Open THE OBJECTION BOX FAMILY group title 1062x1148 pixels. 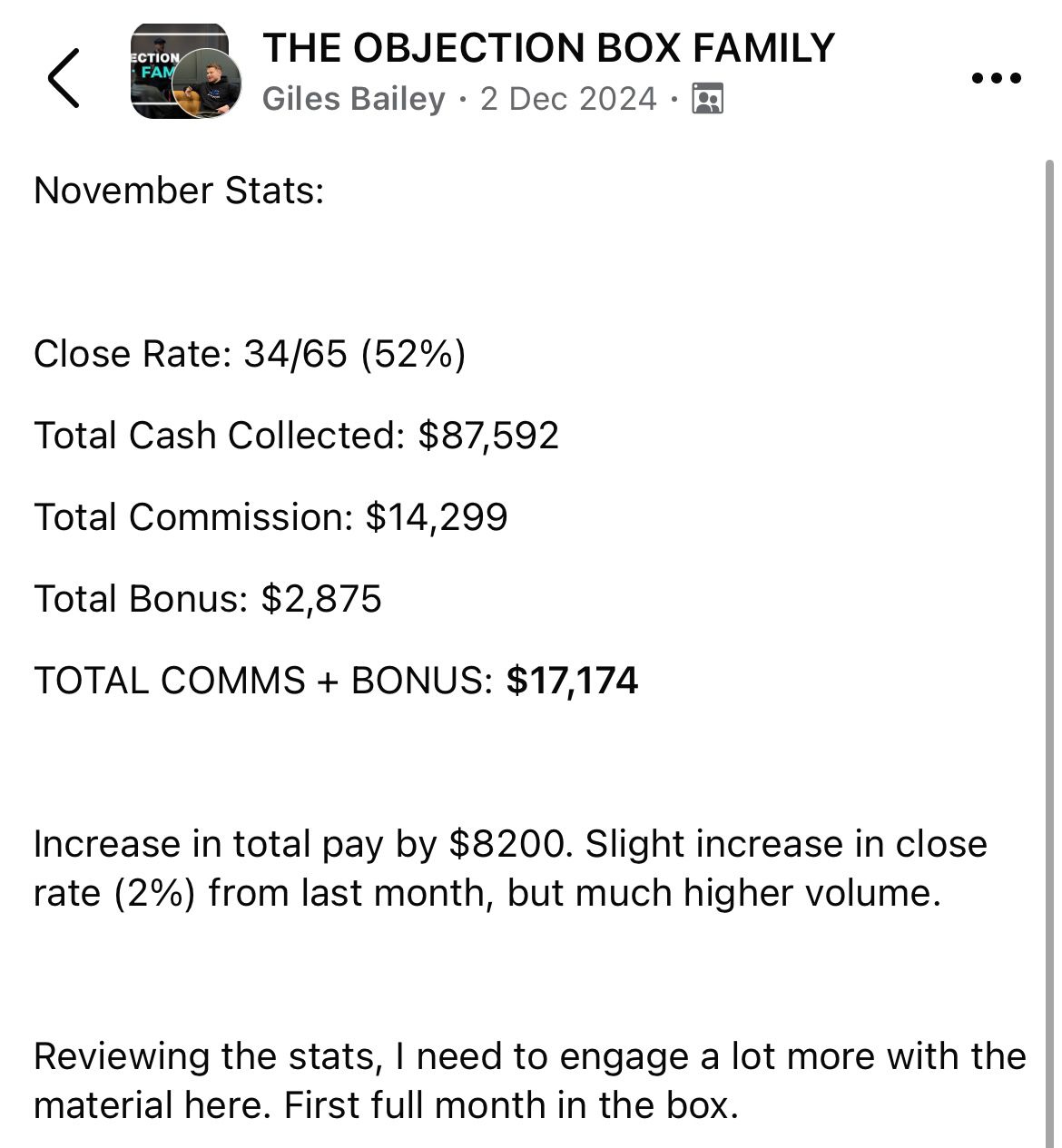(548, 48)
